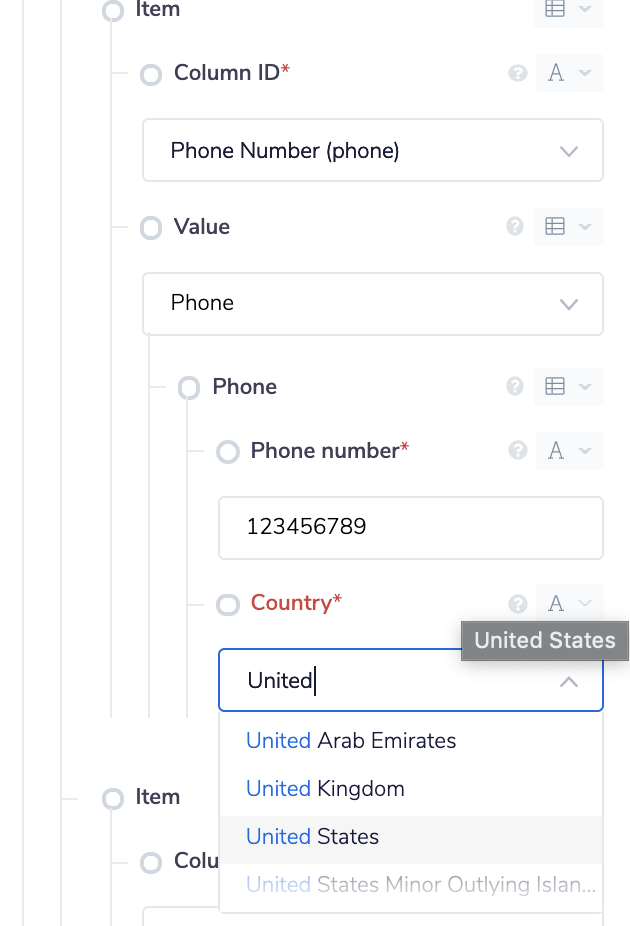Open help tooltip beside Phone number
This screenshot has height=926, width=630.
tap(517, 451)
